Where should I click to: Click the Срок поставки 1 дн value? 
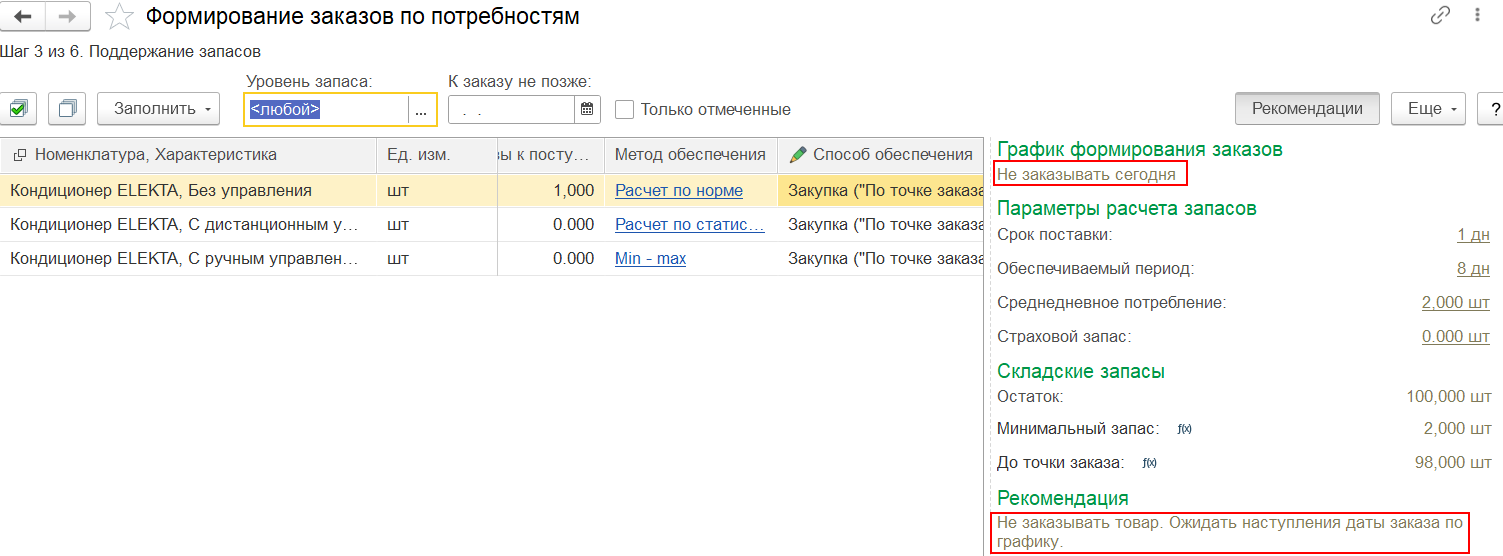(1473, 234)
